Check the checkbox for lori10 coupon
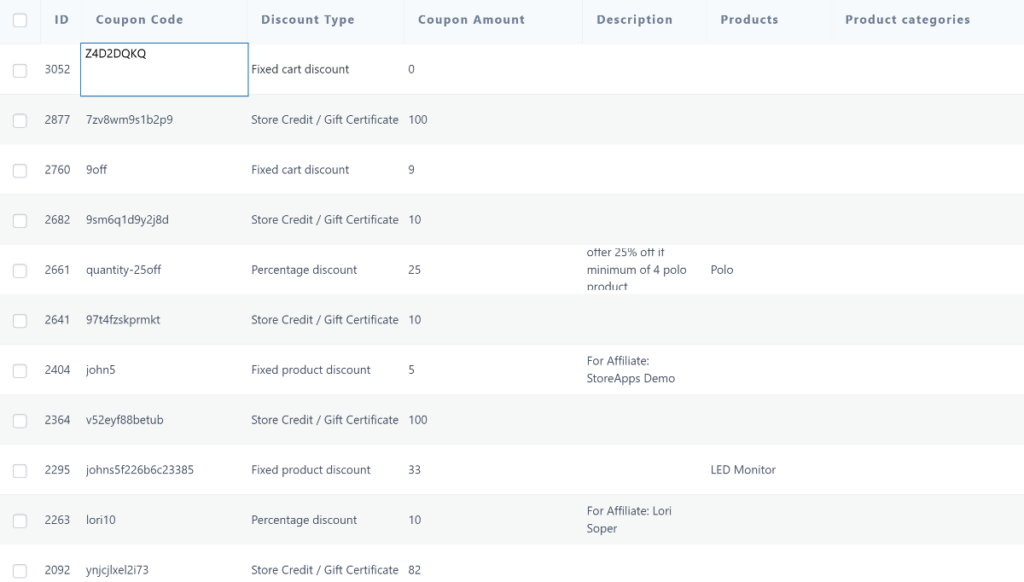This screenshot has width=1024, height=582. pyautogui.click(x=19, y=519)
